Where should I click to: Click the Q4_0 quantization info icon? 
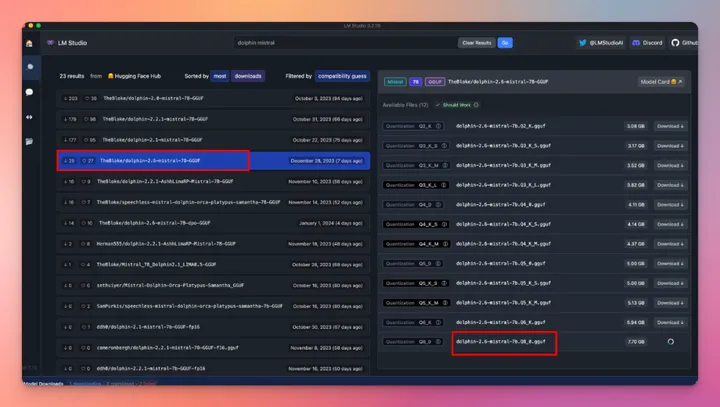438,205
